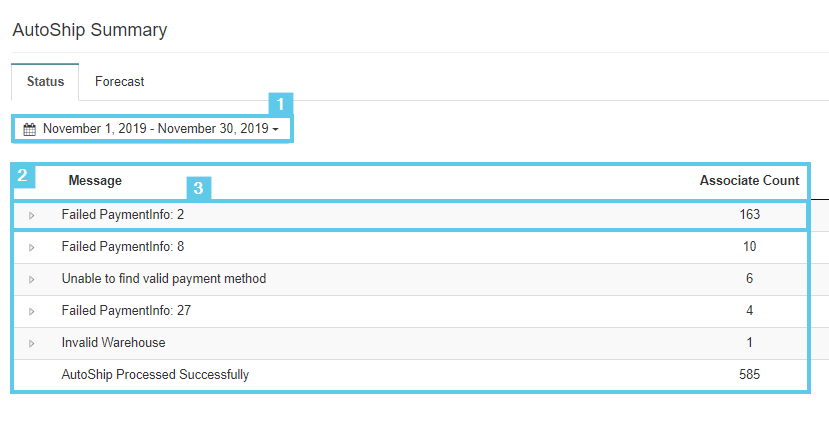The height and width of the screenshot is (425, 829).
Task: Click the calendar icon in date picker
Action: click(30, 130)
